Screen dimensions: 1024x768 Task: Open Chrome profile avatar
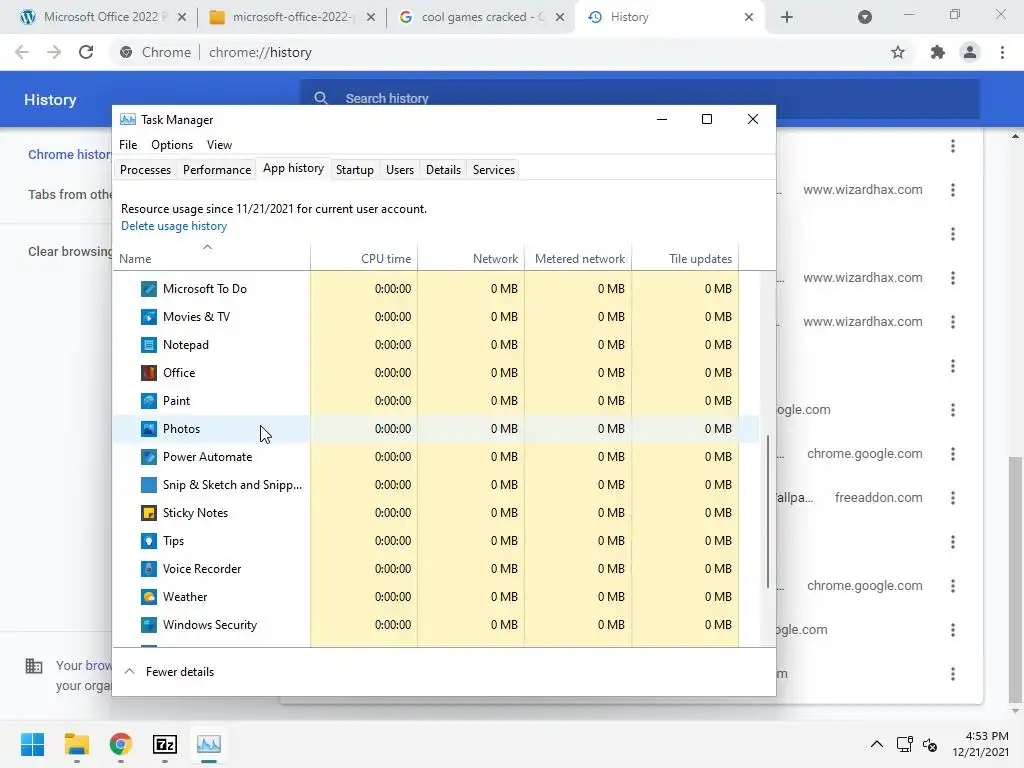point(970,52)
